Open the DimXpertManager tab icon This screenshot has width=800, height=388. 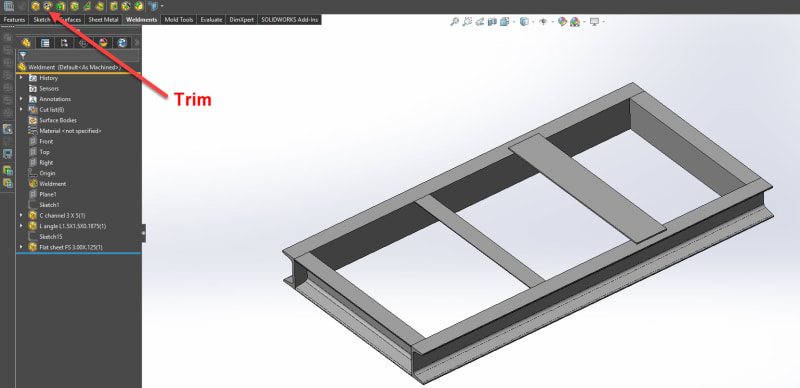coord(83,43)
